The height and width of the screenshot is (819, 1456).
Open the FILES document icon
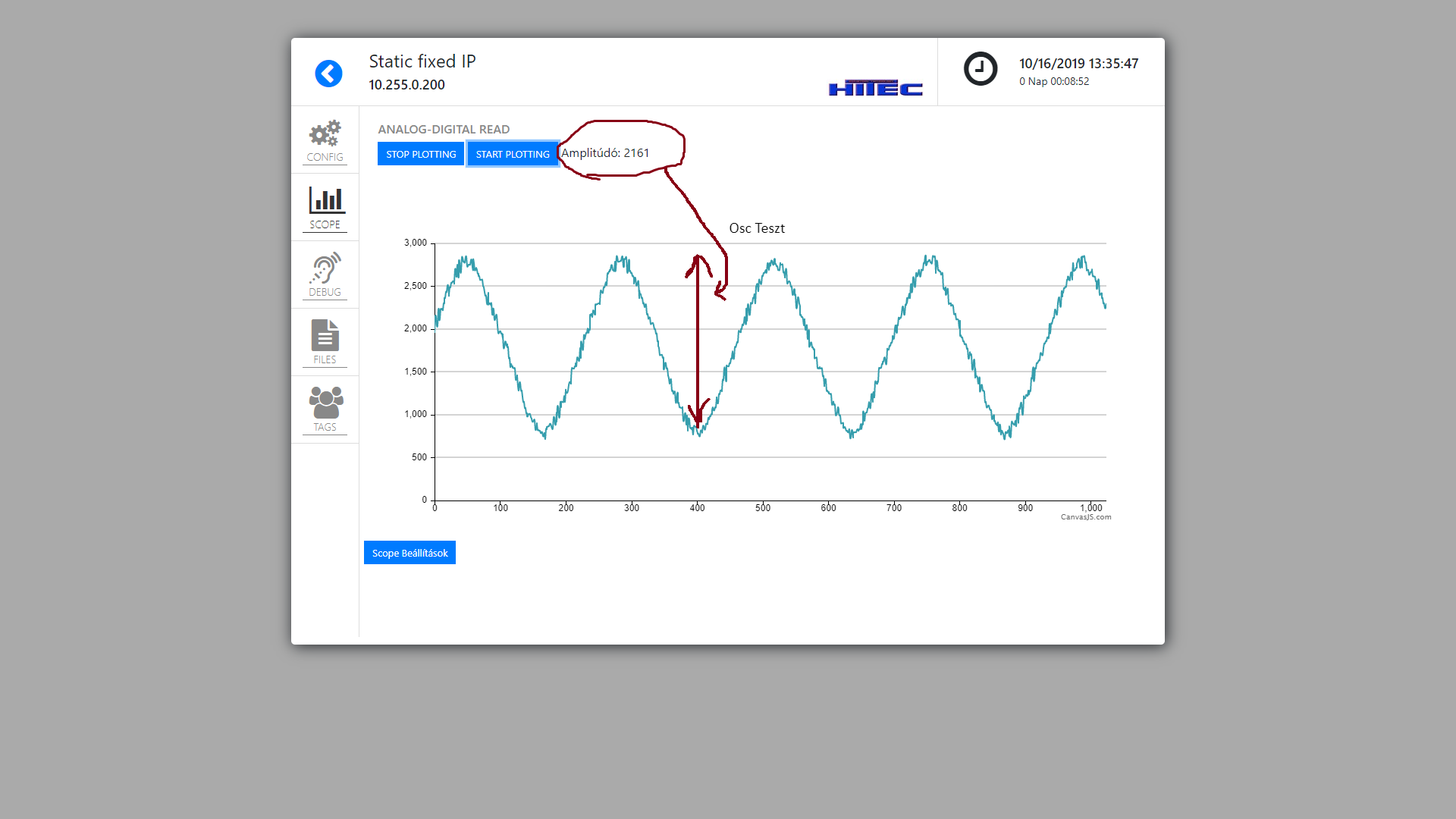(x=325, y=335)
